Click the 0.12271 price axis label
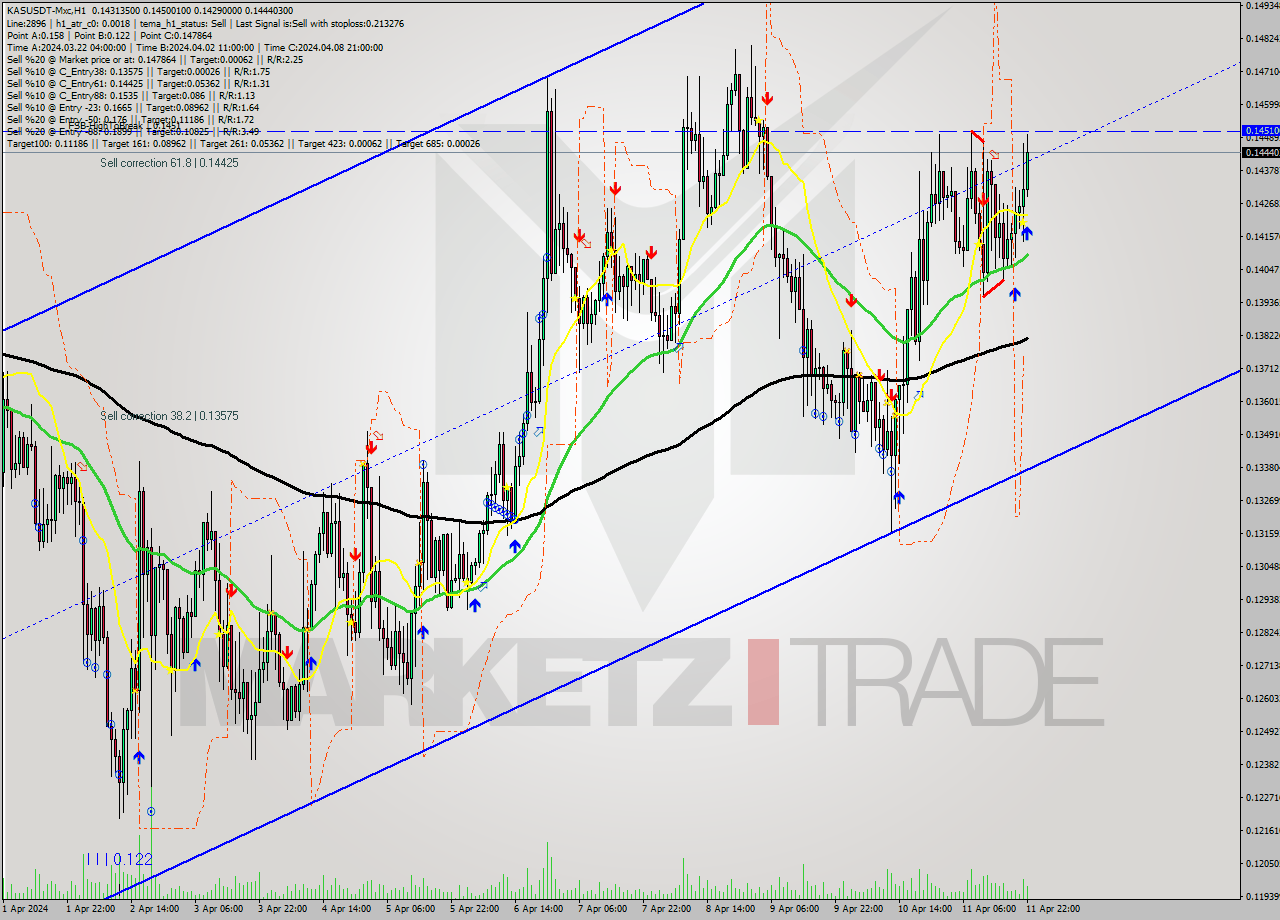This screenshot has height=920, width=1280. pyautogui.click(x=1261, y=798)
